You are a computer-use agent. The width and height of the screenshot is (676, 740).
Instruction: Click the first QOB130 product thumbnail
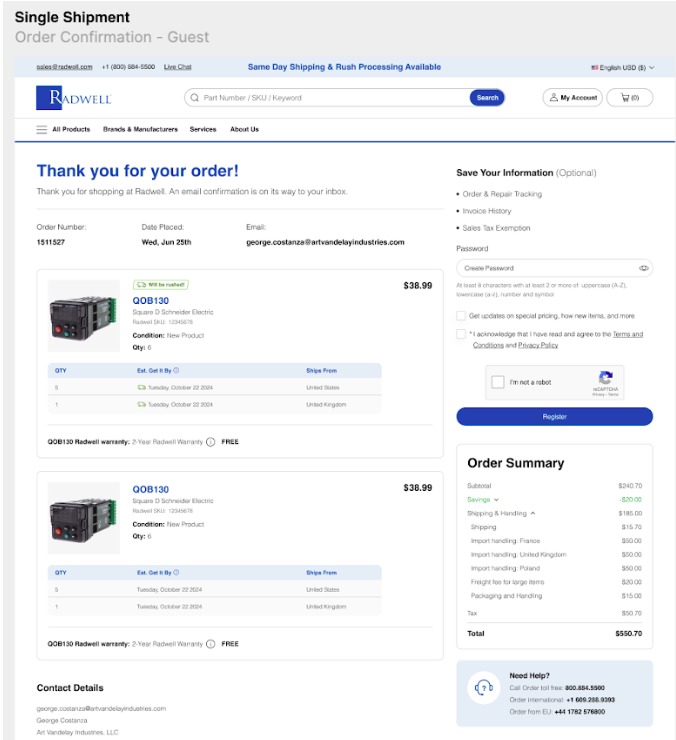(84, 316)
